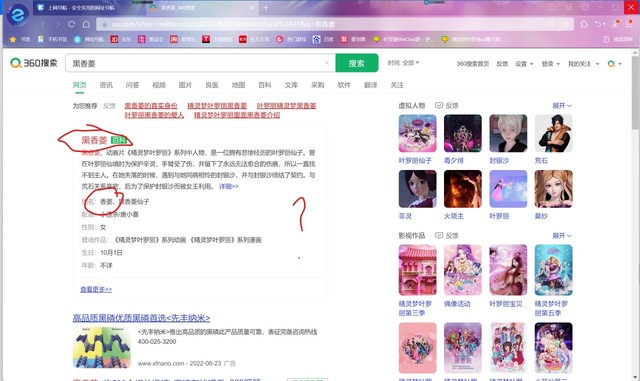
Task: Open the 叶罗丽宝贝 poster thumbnail
Action: pyautogui.click(x=508, y=270)
